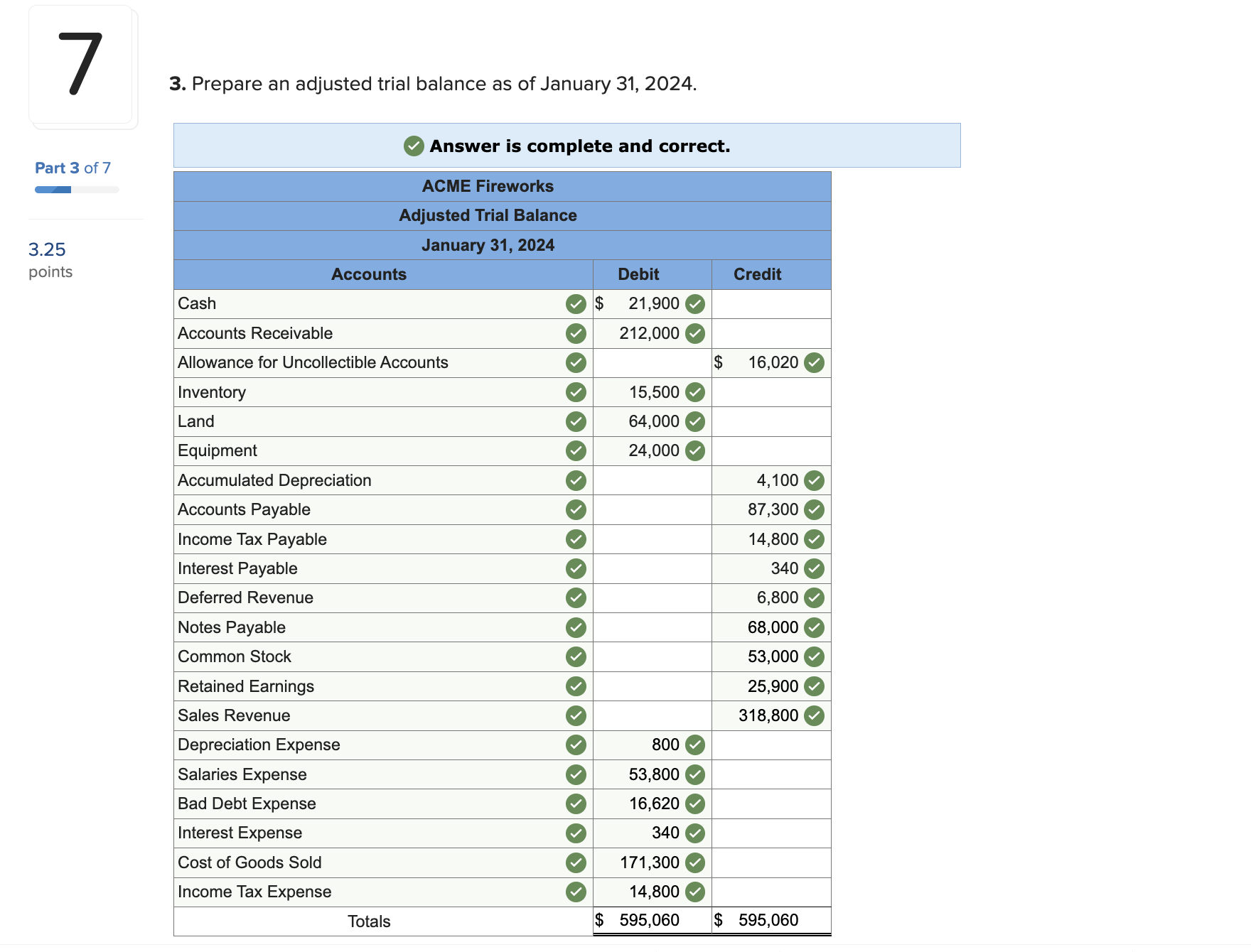Click the "800" Depreciation Expense debit value
Viewport: 1251px width, 952px height.
[666, 745]
